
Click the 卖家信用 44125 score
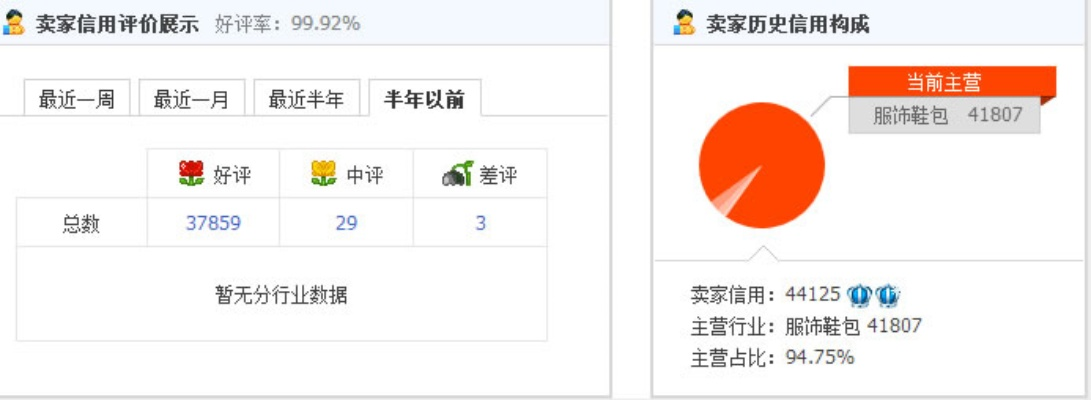(765, 295)
